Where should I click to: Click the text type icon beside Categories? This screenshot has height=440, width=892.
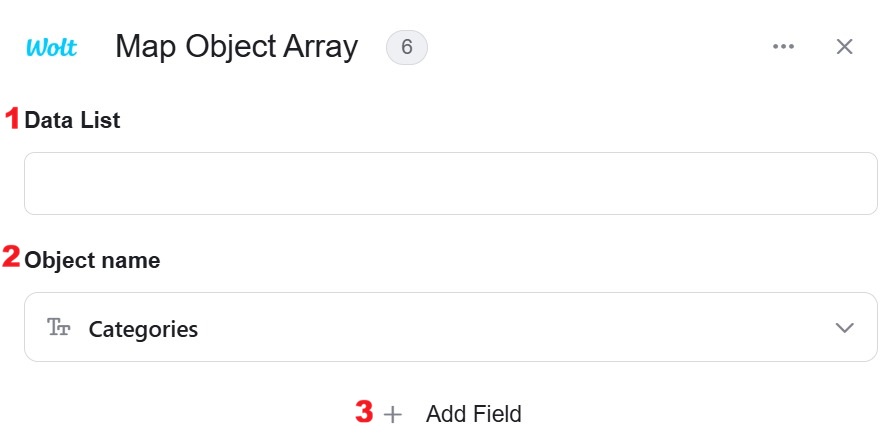[59, 328]
